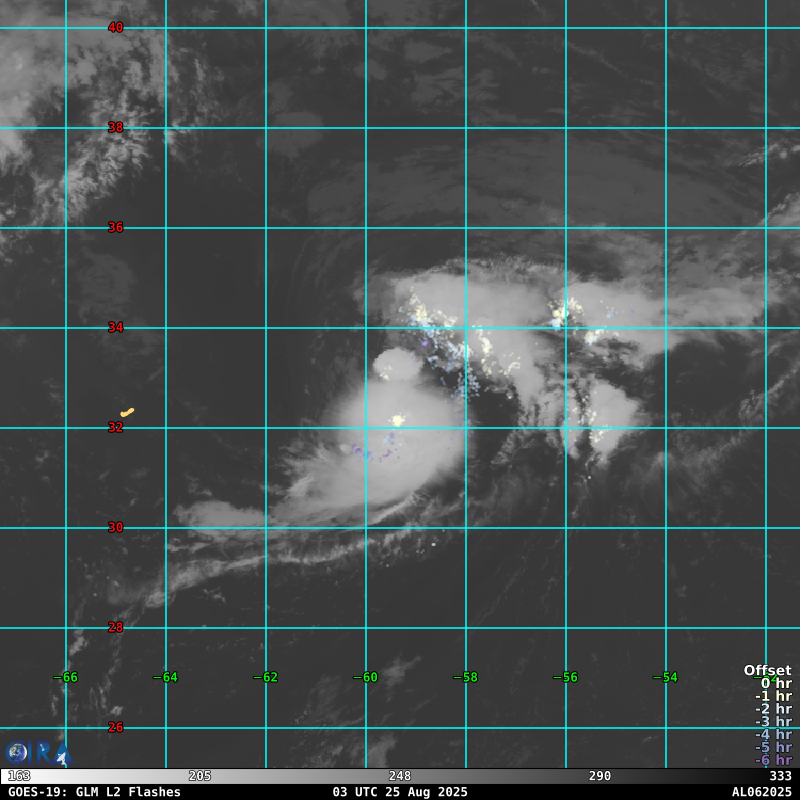Click the Offset legend heading
800x800 pixels.
click(x=767, y=670)
